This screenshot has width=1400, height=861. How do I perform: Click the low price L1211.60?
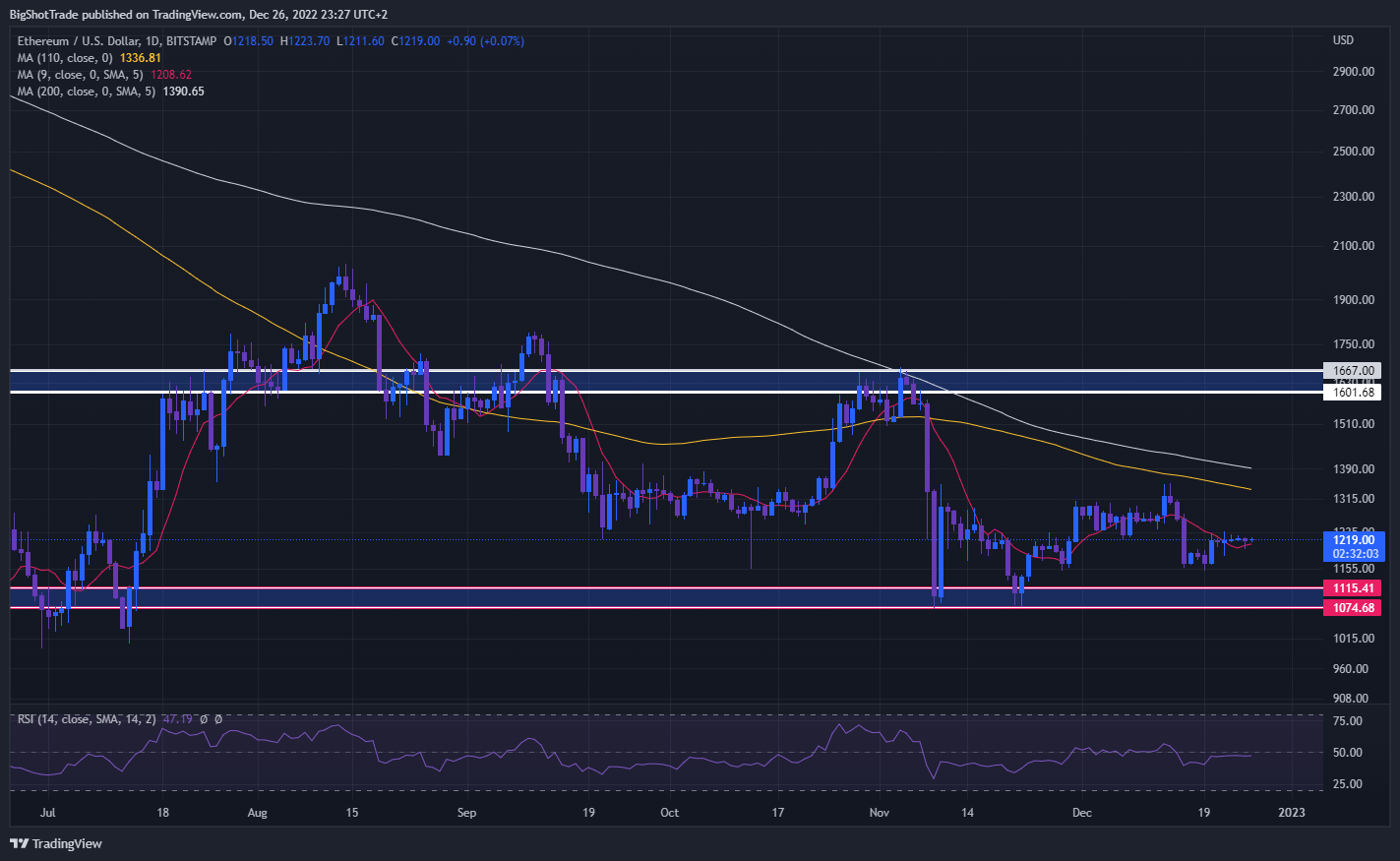(360, 41)
